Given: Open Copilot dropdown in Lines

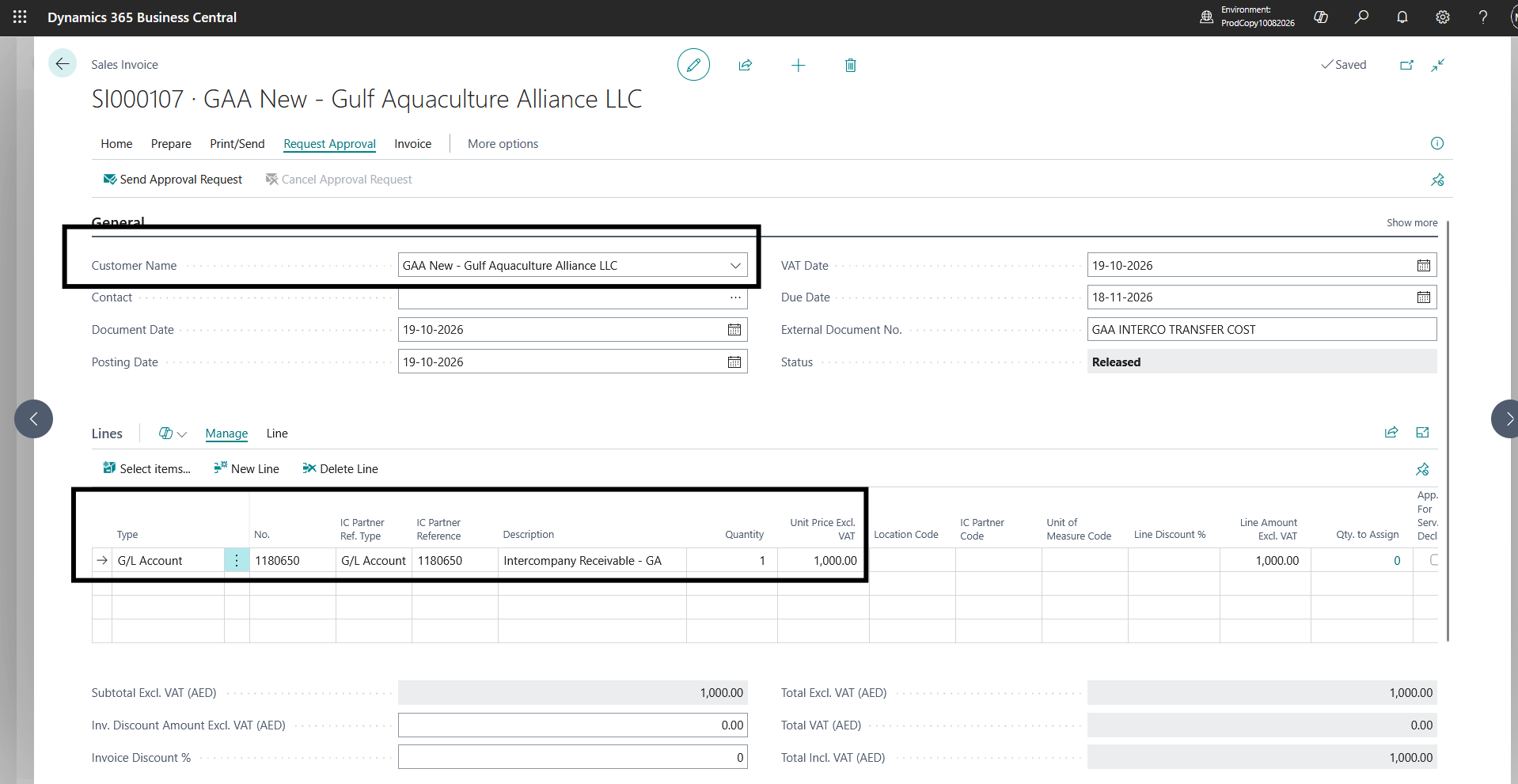Looking at the screenshot, I should tap(173, 434).
